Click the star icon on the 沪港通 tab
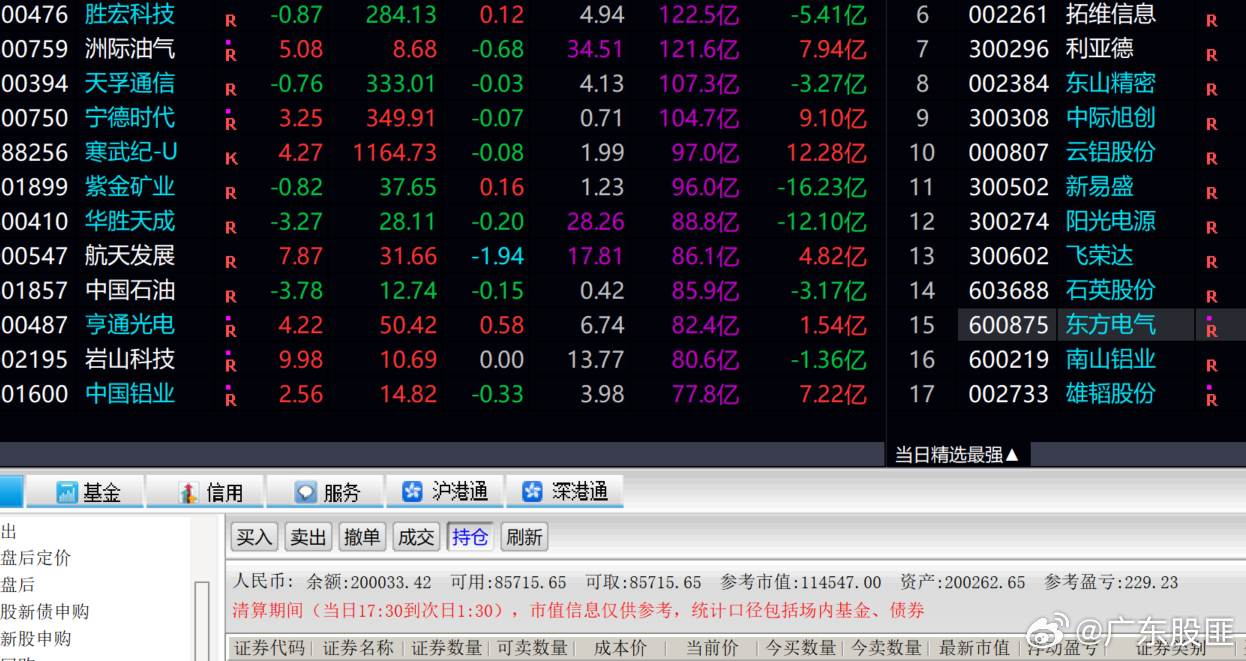Viewport: 1246px width, 661px height. (414, 491)
